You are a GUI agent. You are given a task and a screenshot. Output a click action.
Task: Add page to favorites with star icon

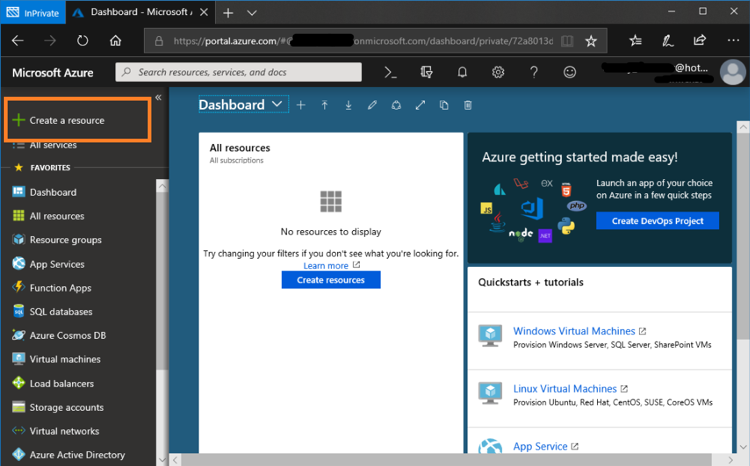coord(591,41)
